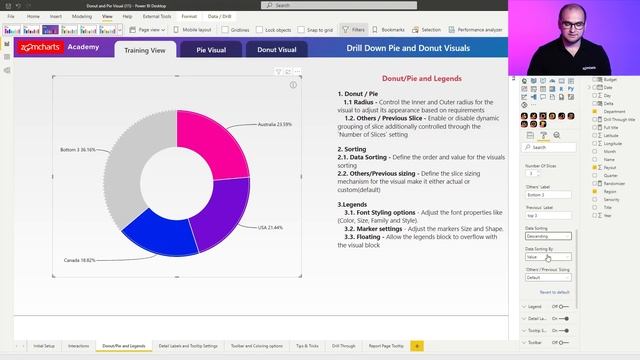640x360 pixels.
Task: Turn on the Legend toggle
Action: 564,307
